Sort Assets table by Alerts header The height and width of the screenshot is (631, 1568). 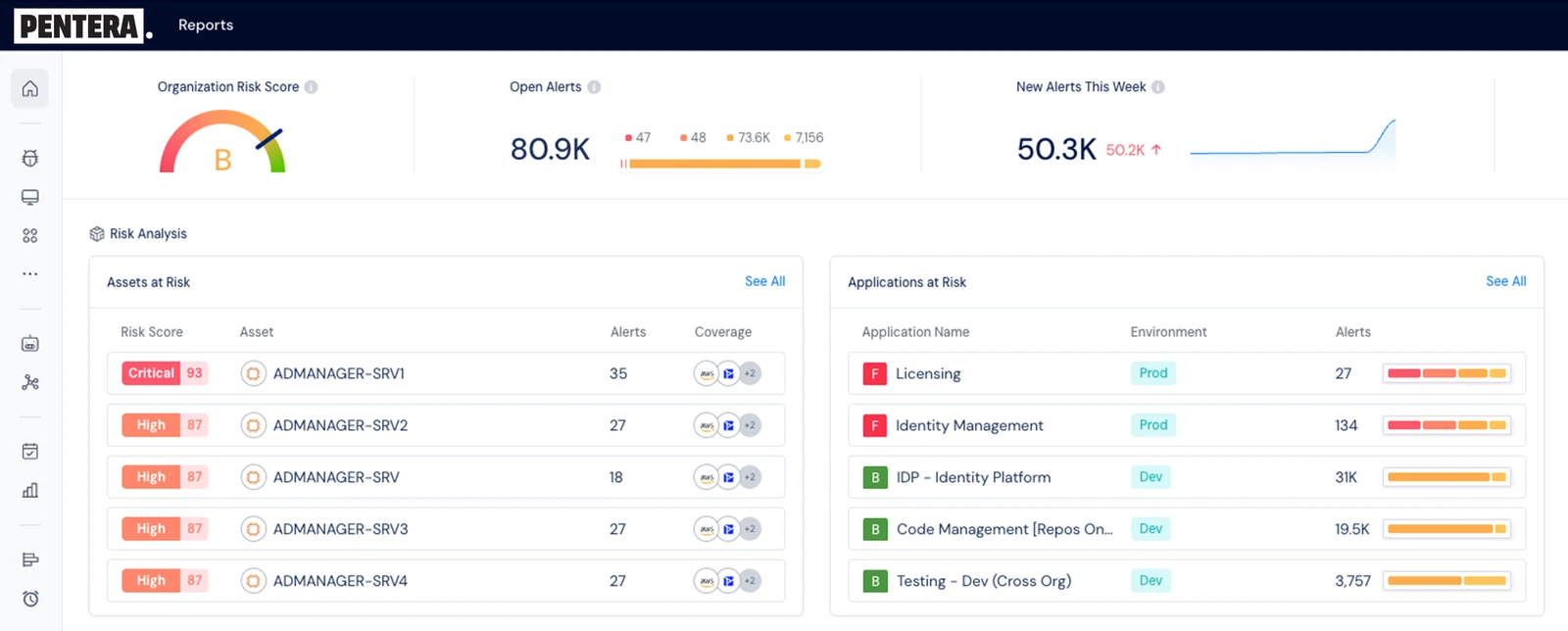pyautogui.click(x=628, y=332)
